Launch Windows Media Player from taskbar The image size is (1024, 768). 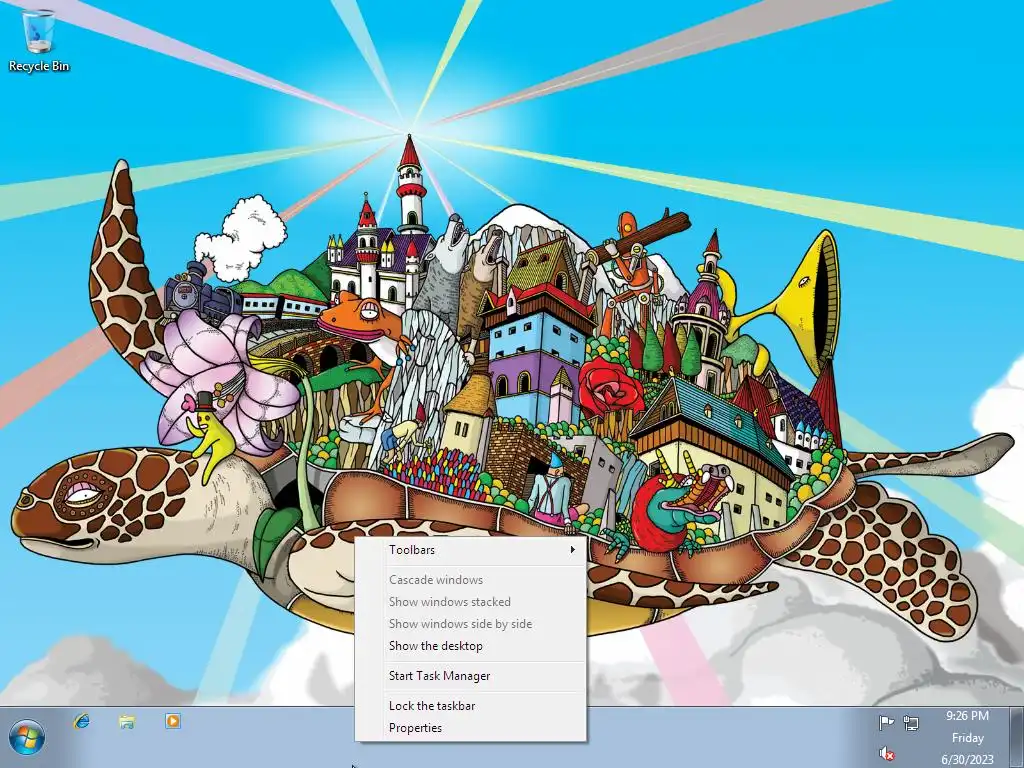click(172, 721)
